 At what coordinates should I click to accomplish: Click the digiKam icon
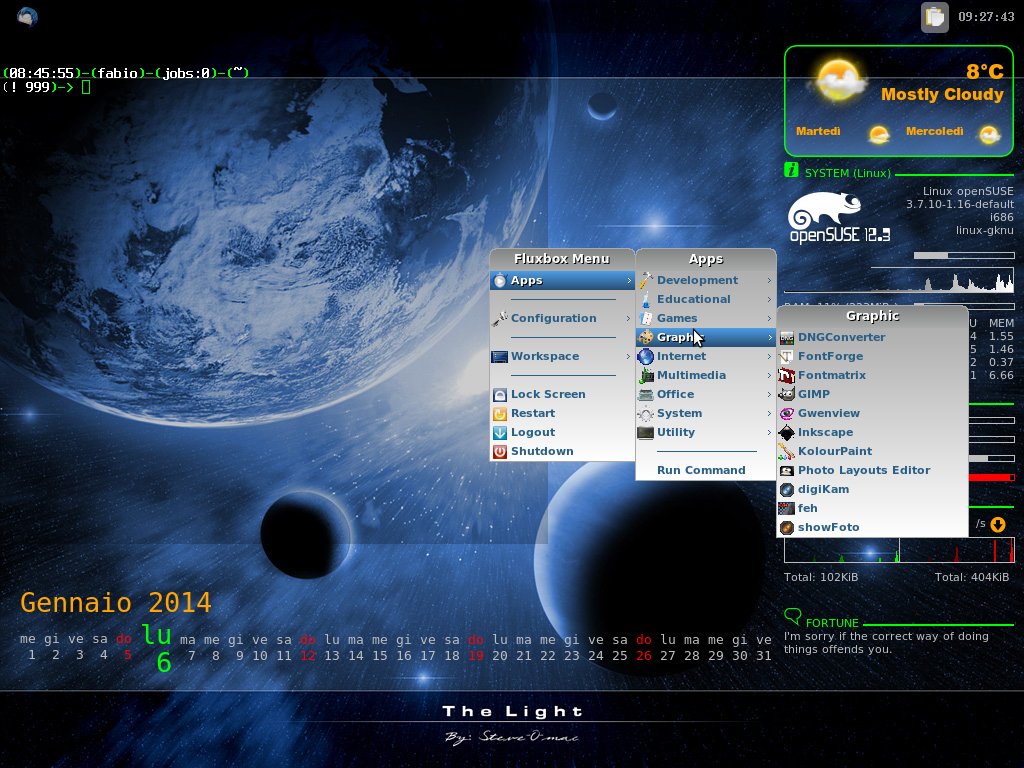(787, 489)
